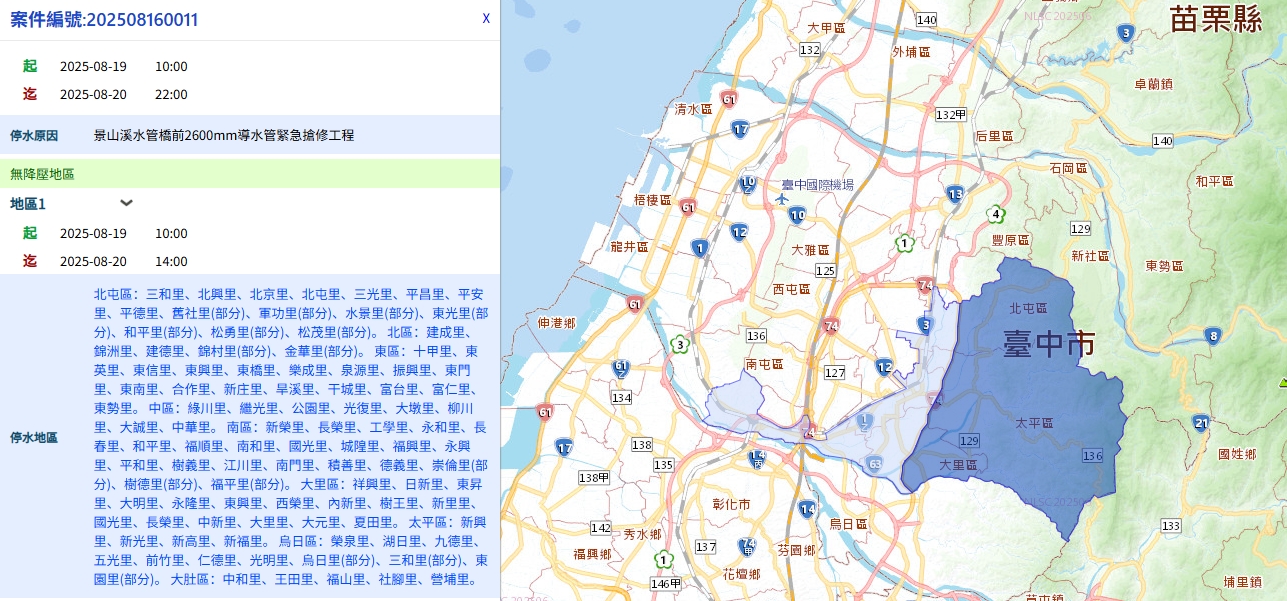Click the 案件編號:202508160011 title

pyautogui.click(x=104, y=19)
